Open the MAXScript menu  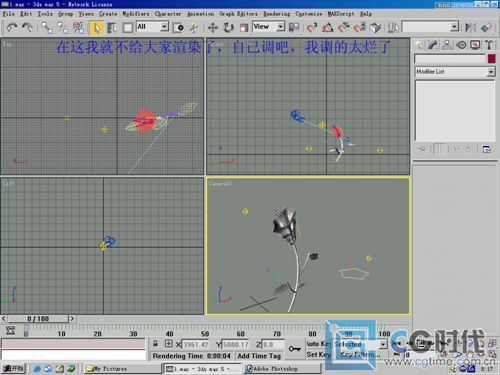[341, 14]
